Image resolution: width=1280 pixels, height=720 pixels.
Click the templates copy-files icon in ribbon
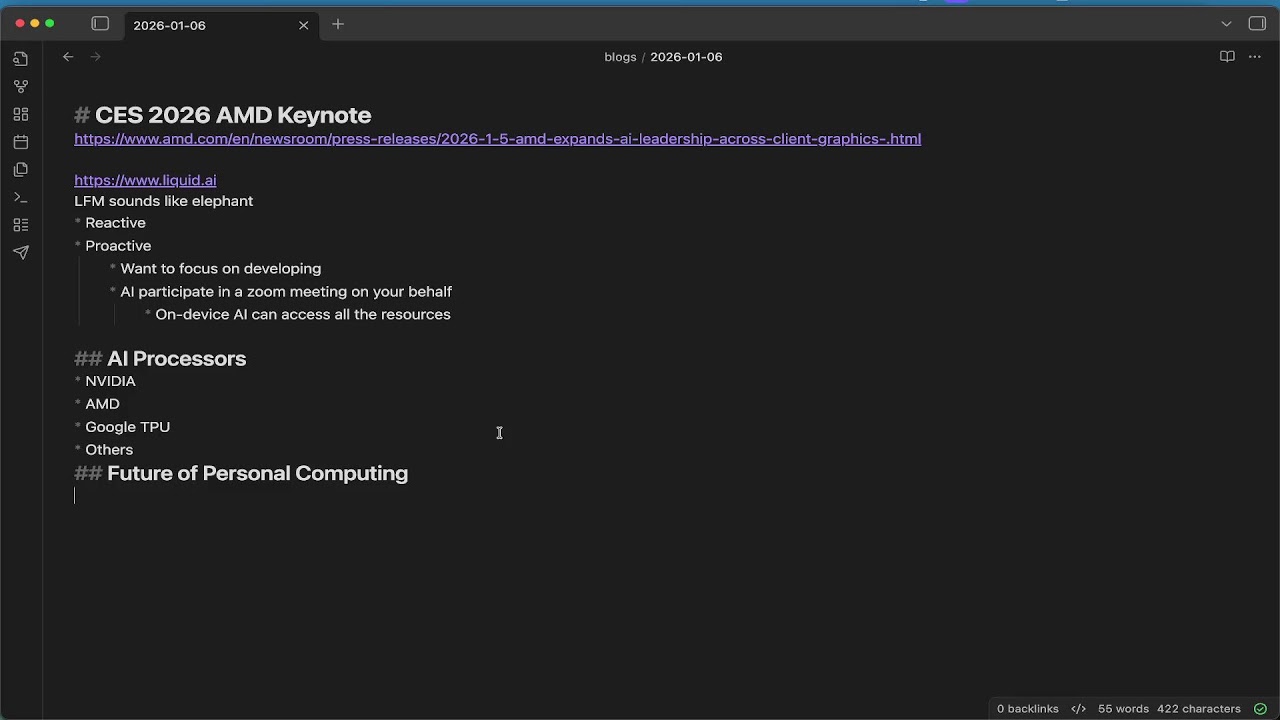(21, 170)
